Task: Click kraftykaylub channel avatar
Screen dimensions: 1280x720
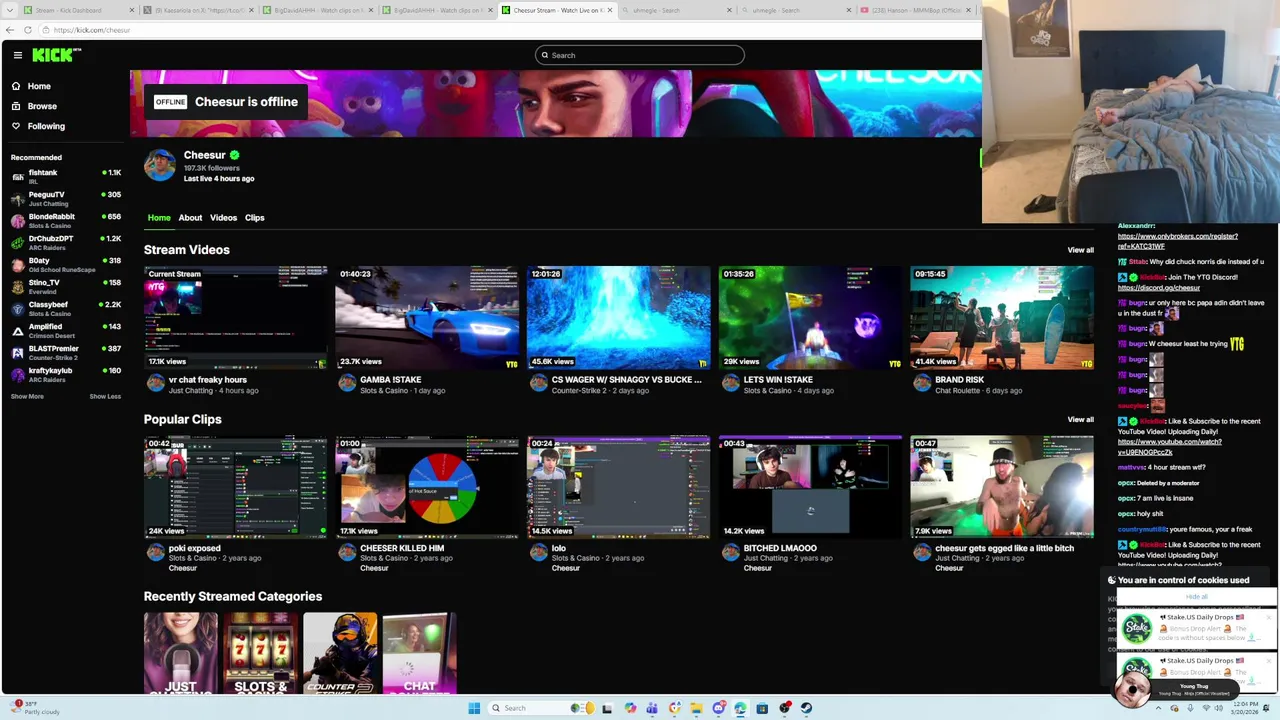Action: pos(17,374)
